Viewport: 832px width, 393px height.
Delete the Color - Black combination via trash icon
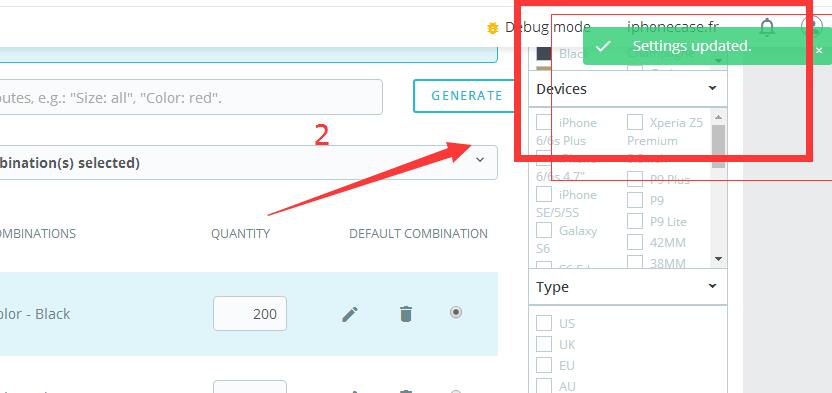[x=405, y=314]
